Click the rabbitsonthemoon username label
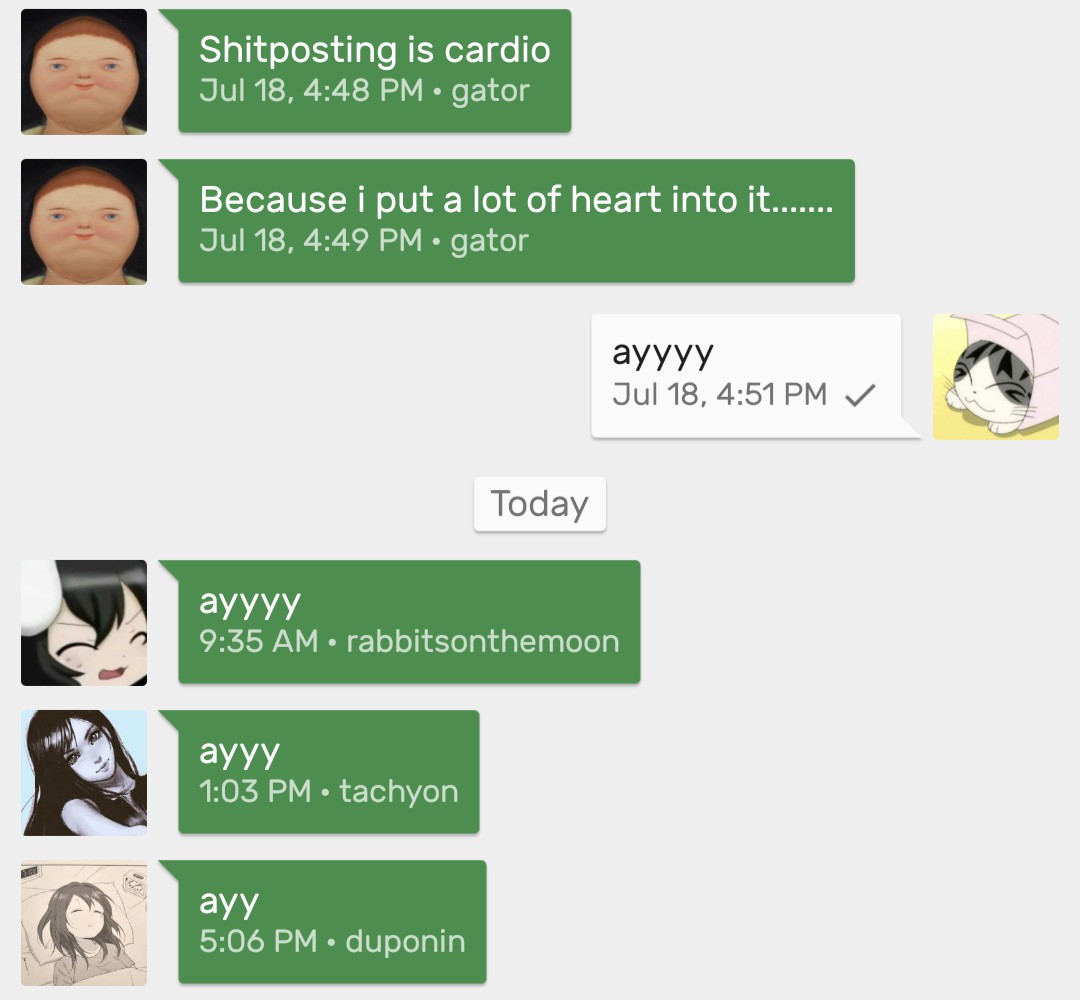Image resolution: width=1080 pixels, height=1000 pixels. pyautogui.click(x=483, y=642)
